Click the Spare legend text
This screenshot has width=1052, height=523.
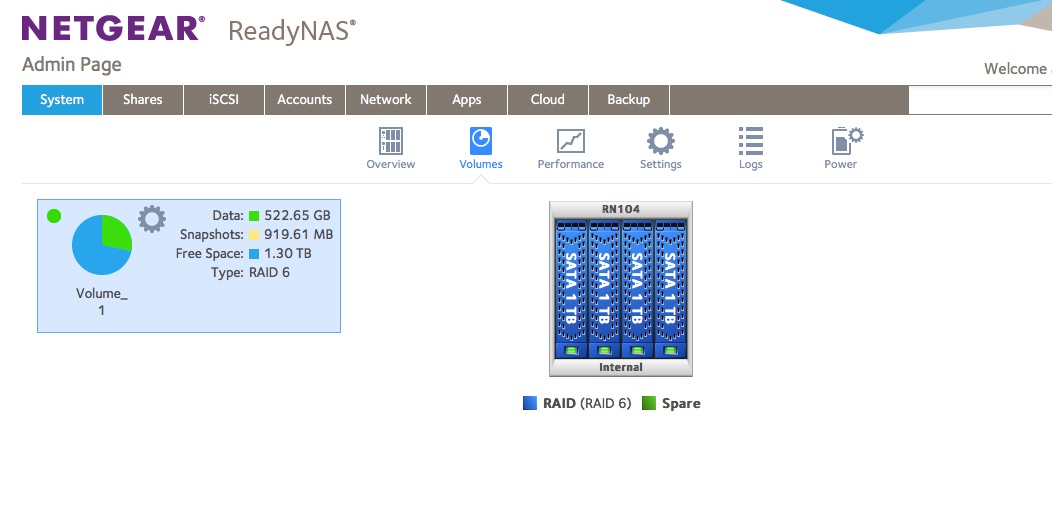(x=681, y=404)
